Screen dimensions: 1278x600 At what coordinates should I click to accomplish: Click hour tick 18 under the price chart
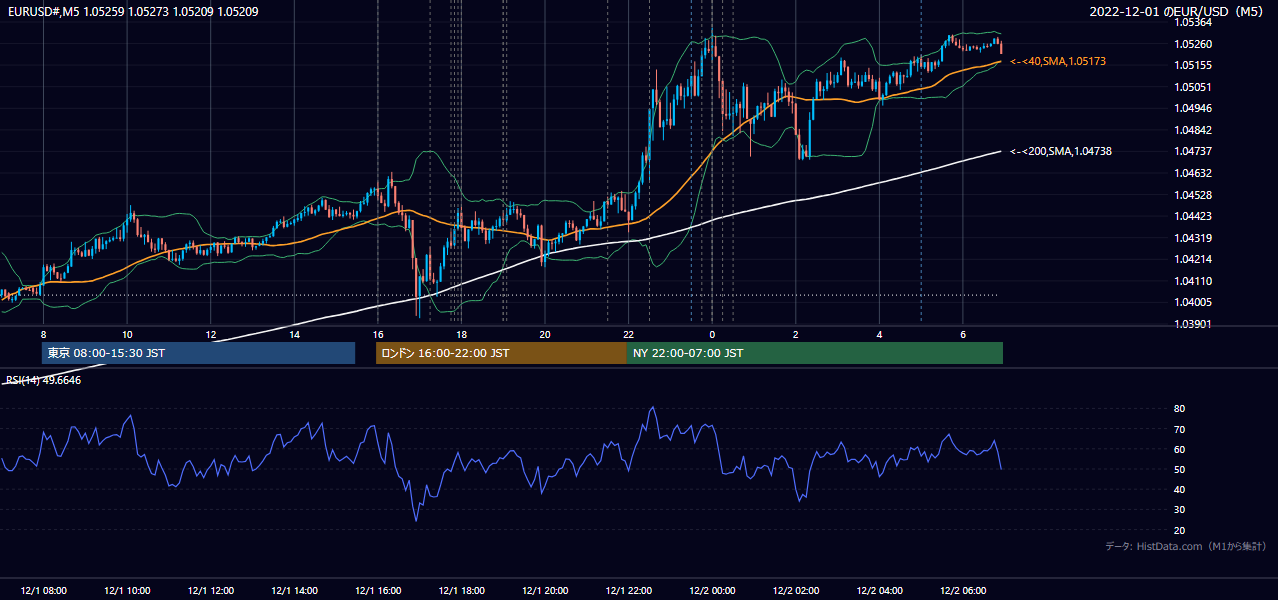pos(461,334)
